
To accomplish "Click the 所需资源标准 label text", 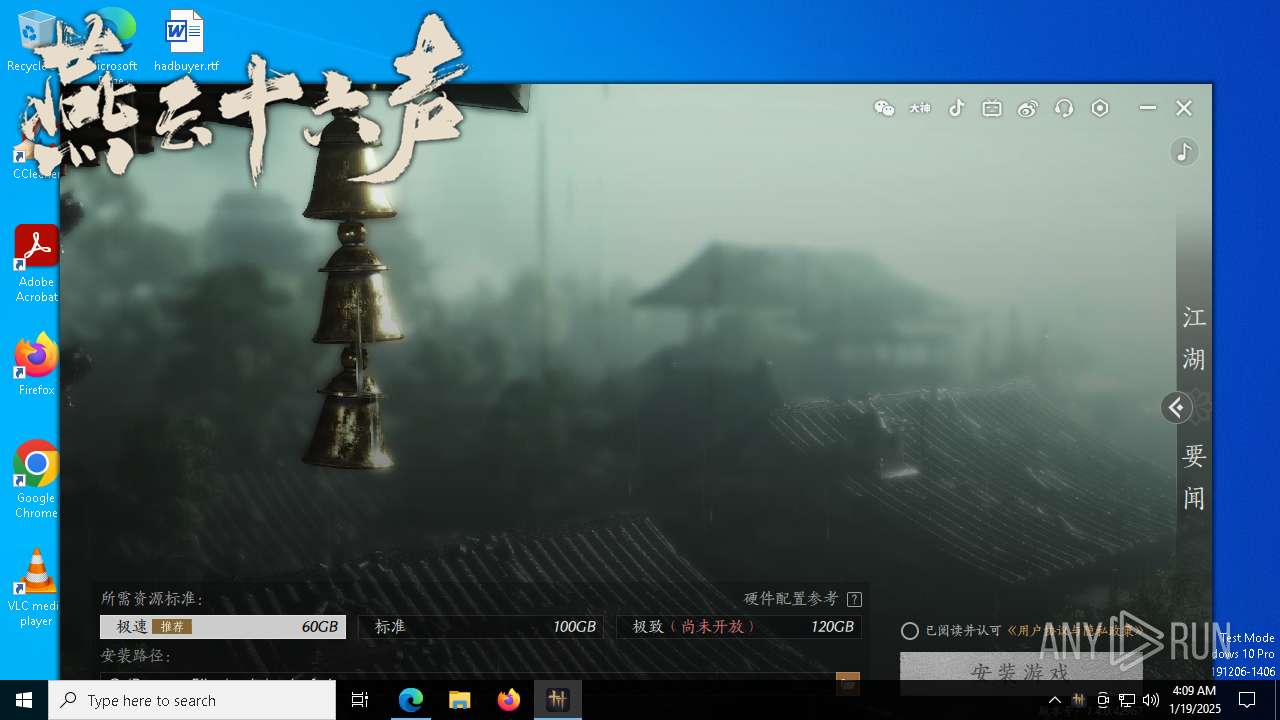I will 152,599.
